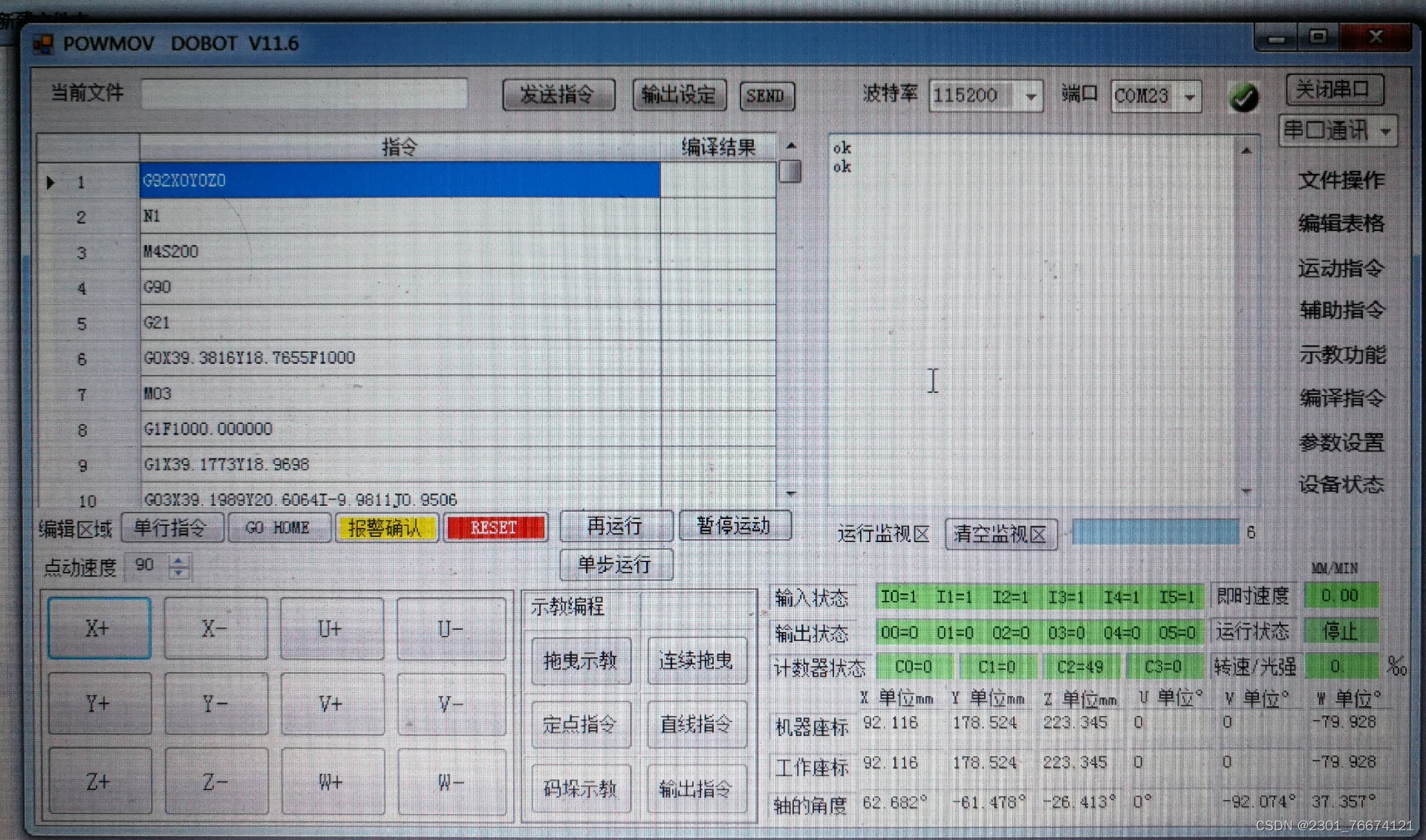
Task: Jog the Z- axis button
Action: [x=215, y=781]
